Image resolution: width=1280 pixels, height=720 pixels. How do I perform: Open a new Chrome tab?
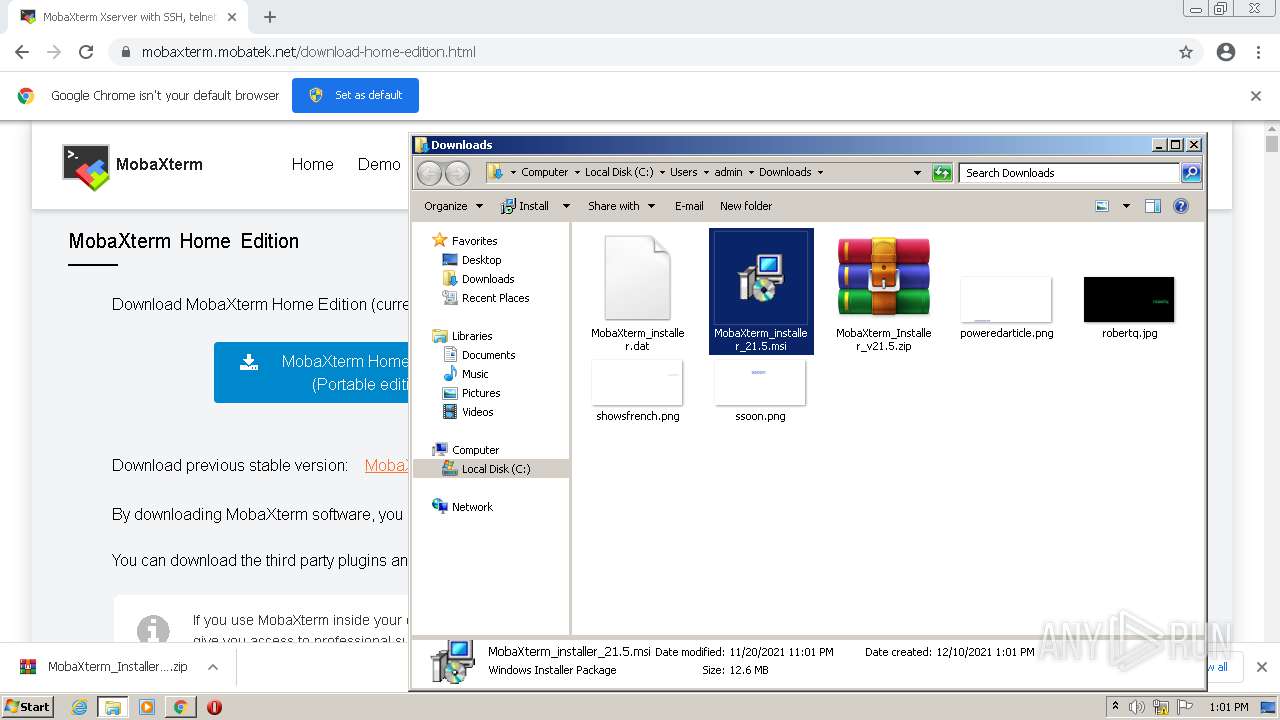click(269, 17)
